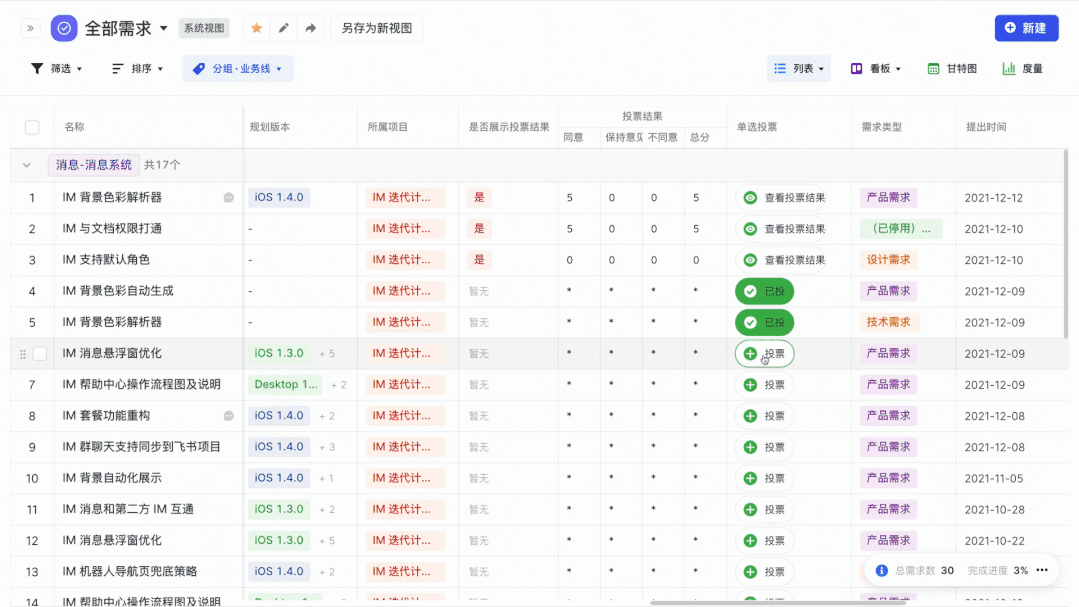Click 另存为新视图 button
The height and width of the screenshot is (607, 1079).
(376, 28)
